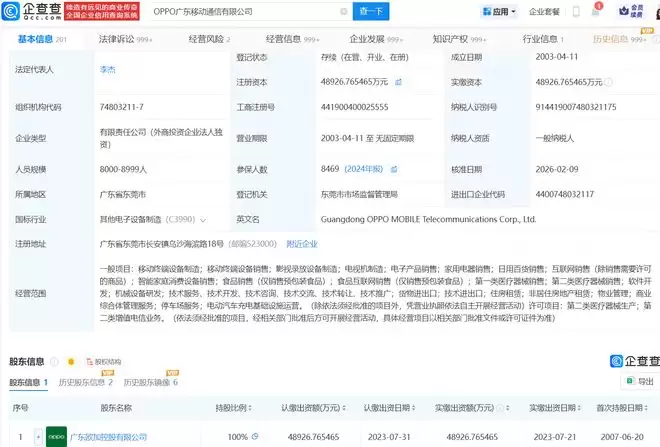
Task: Open the 知识产权 tab
Action: pyautogui.click(x=439, y=39)
